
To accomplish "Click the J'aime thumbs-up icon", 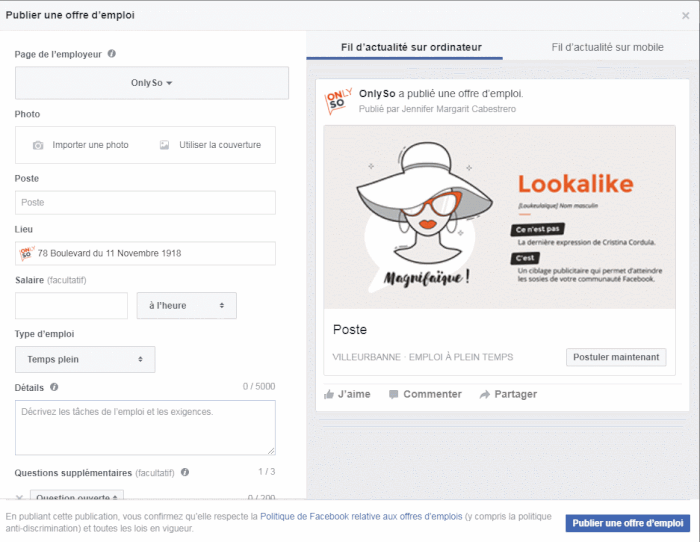I will (329, 394).
